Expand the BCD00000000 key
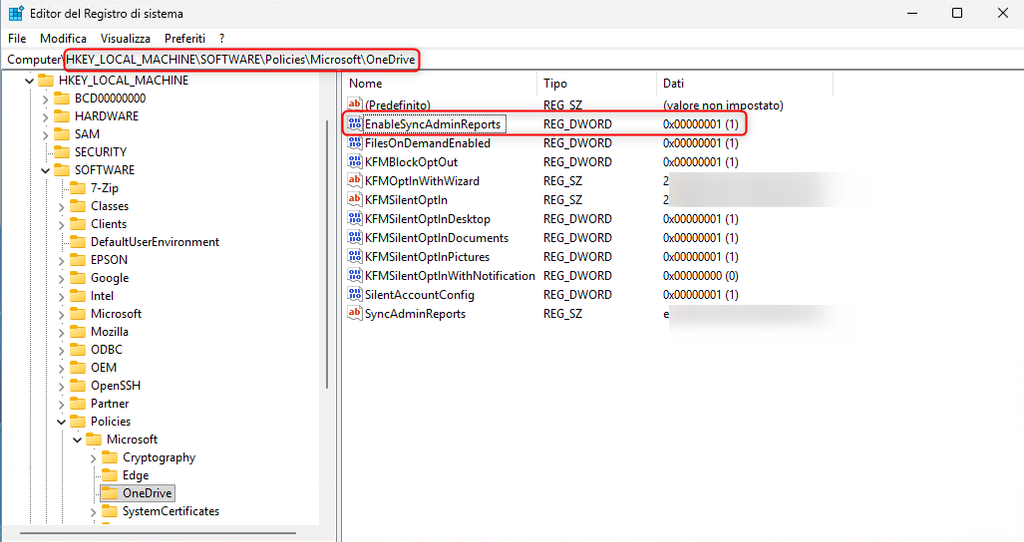This screenshot has width=1024, height=542. pos(45,99)
